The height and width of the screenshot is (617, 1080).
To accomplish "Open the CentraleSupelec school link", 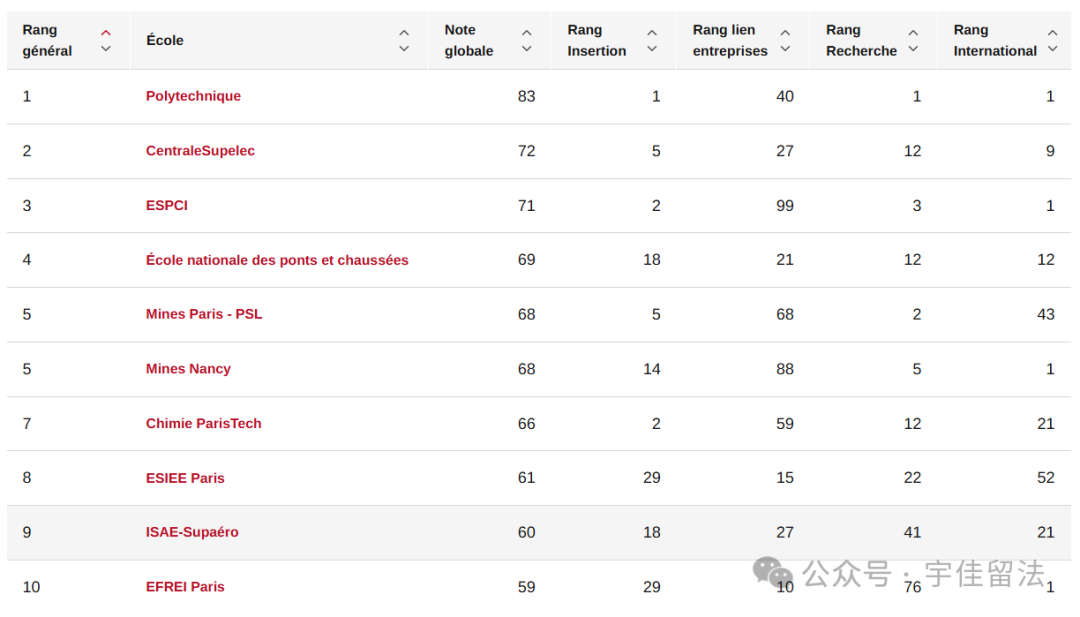I will pyautogui.click(x=200, y=151).
